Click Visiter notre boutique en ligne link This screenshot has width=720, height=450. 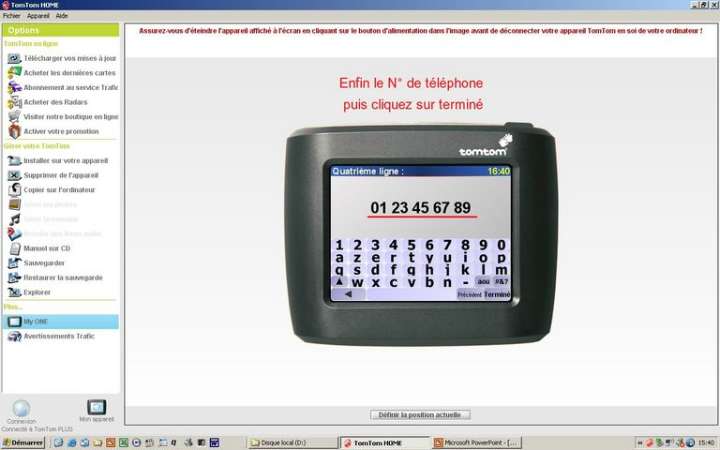pos(71,117)
